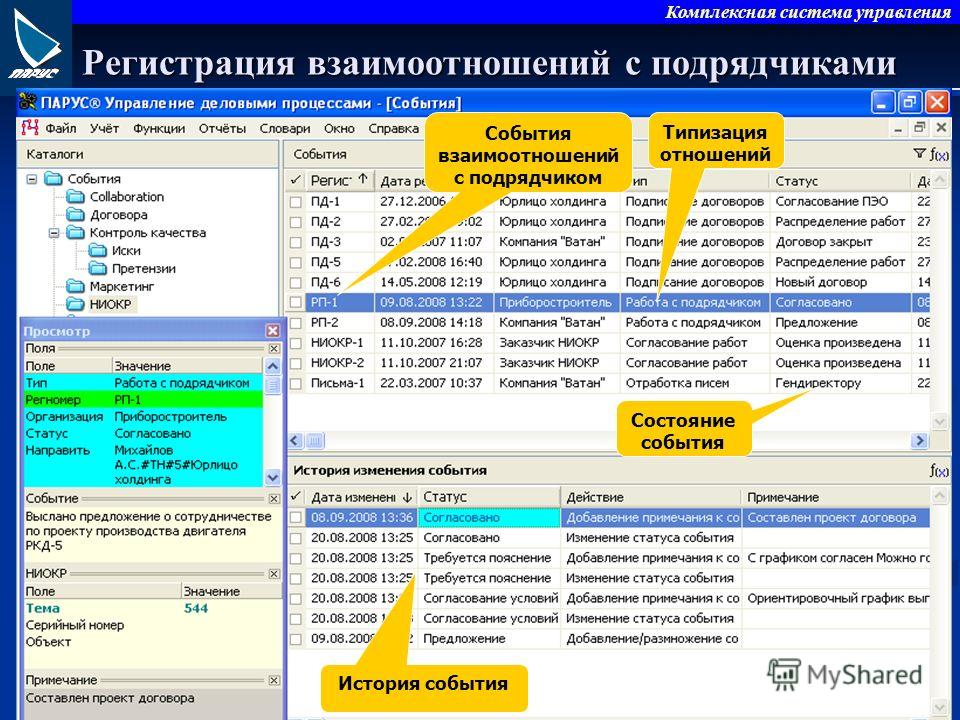Close the Просмотр panel

272,331
